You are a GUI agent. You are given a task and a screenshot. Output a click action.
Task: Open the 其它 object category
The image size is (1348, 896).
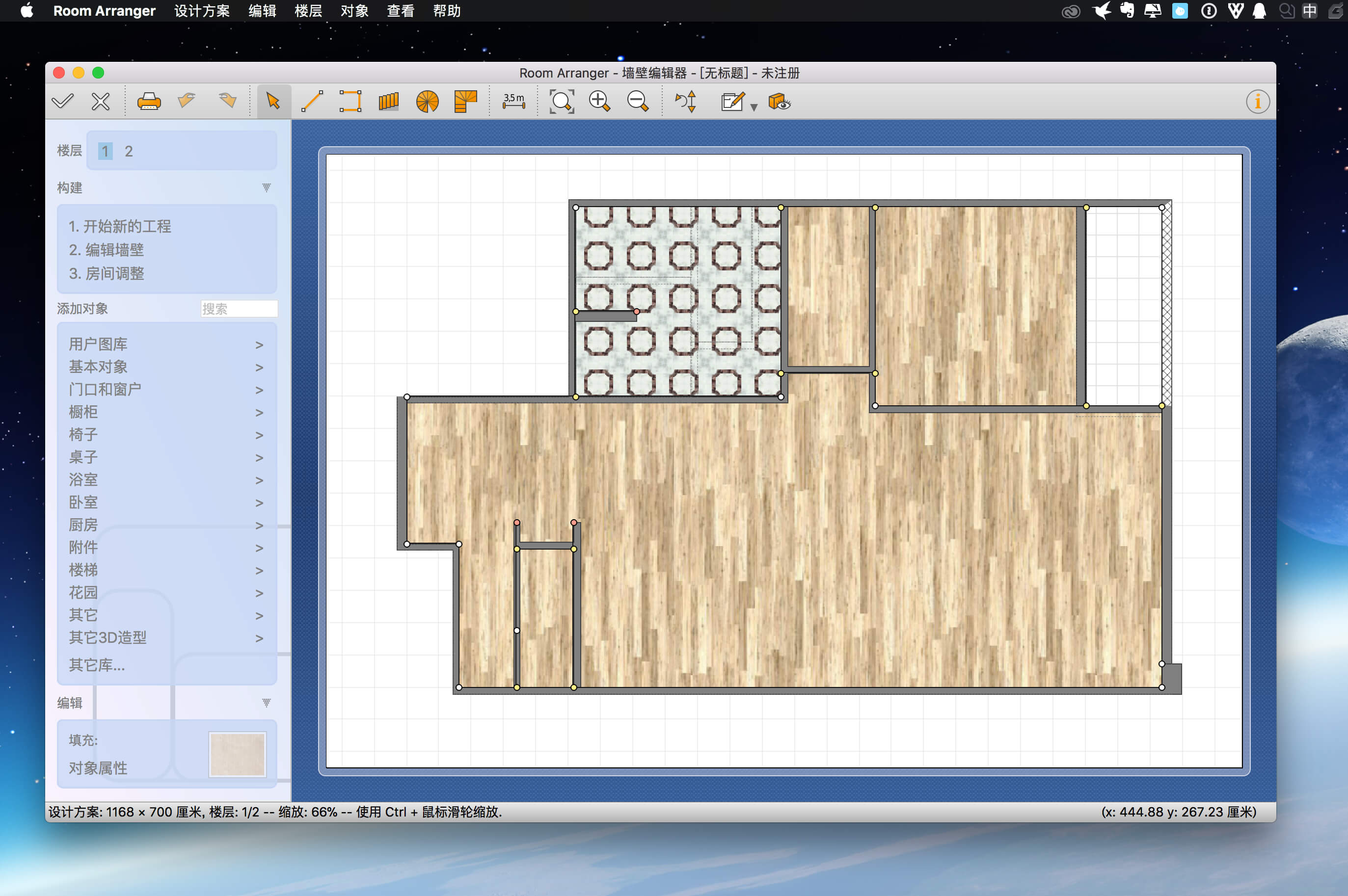166,615
